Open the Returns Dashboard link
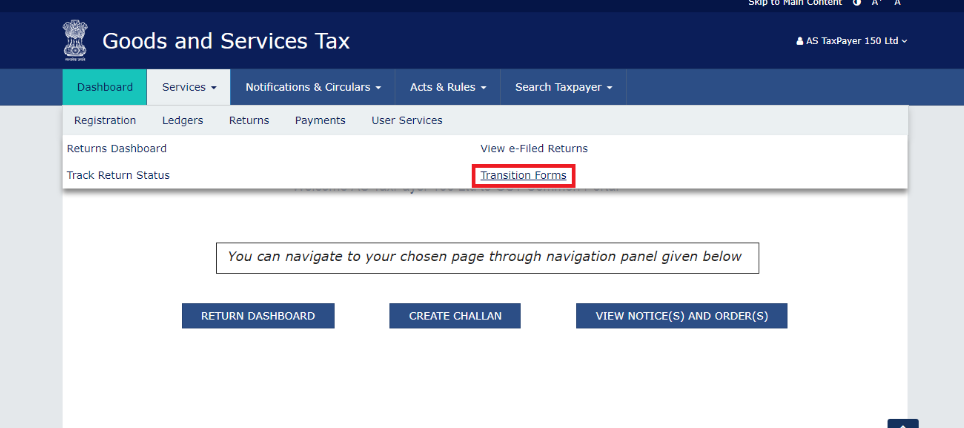The width and height of the screenshot is (964, 428). (x=117, y=149)
